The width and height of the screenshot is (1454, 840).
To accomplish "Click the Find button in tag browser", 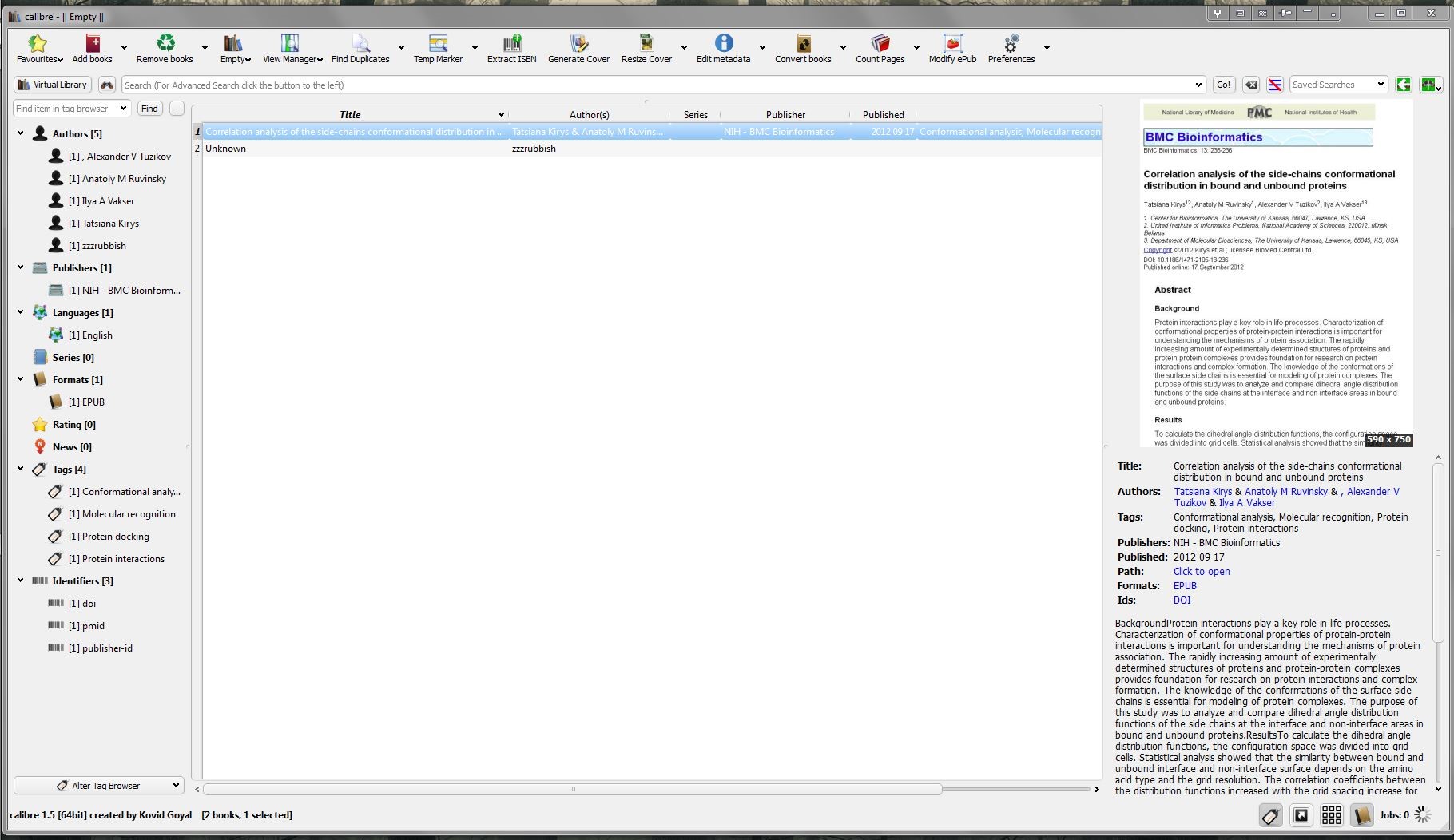I will tap(149, 109).
